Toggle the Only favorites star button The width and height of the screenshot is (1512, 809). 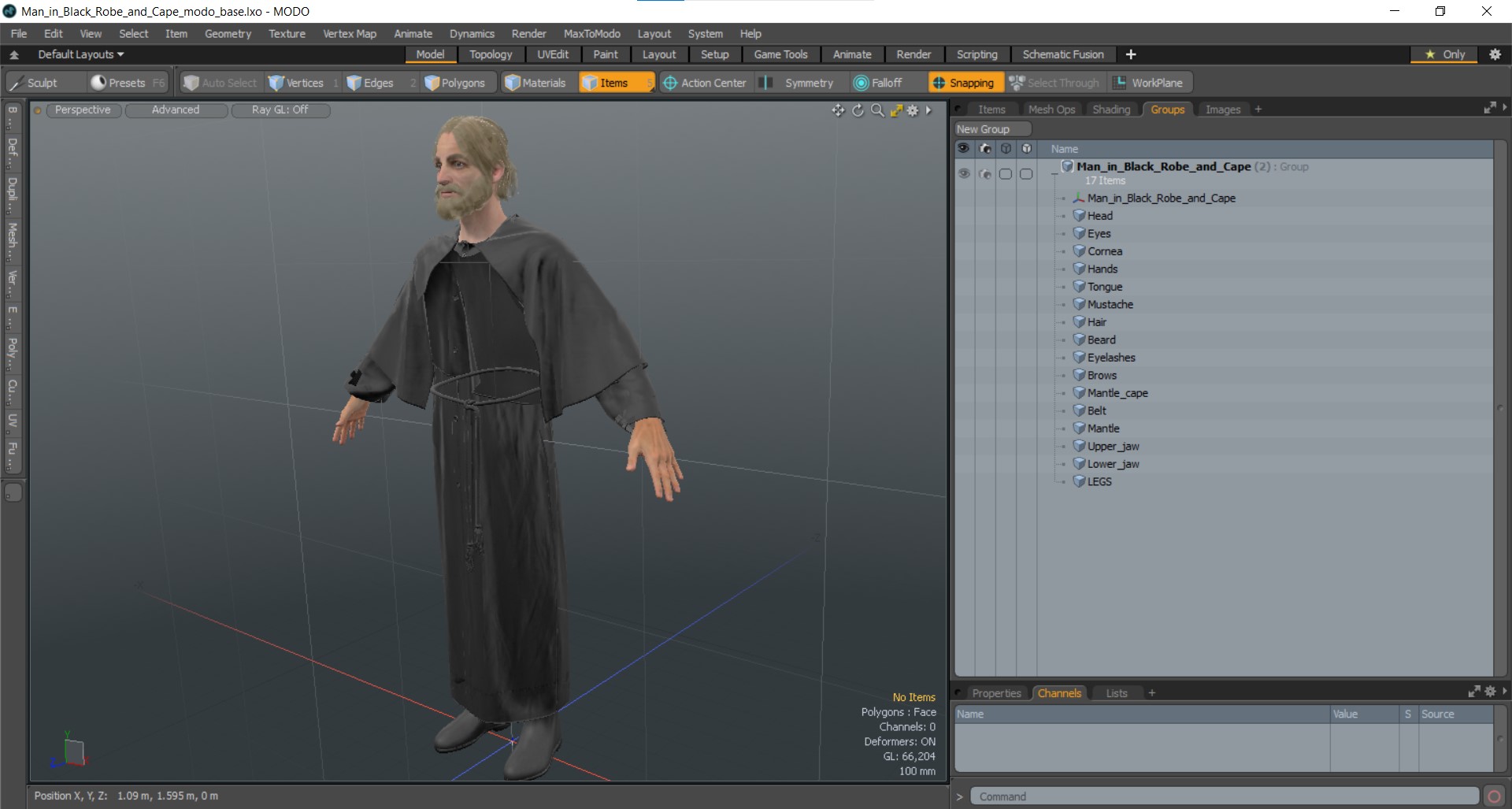[1445, 54]
